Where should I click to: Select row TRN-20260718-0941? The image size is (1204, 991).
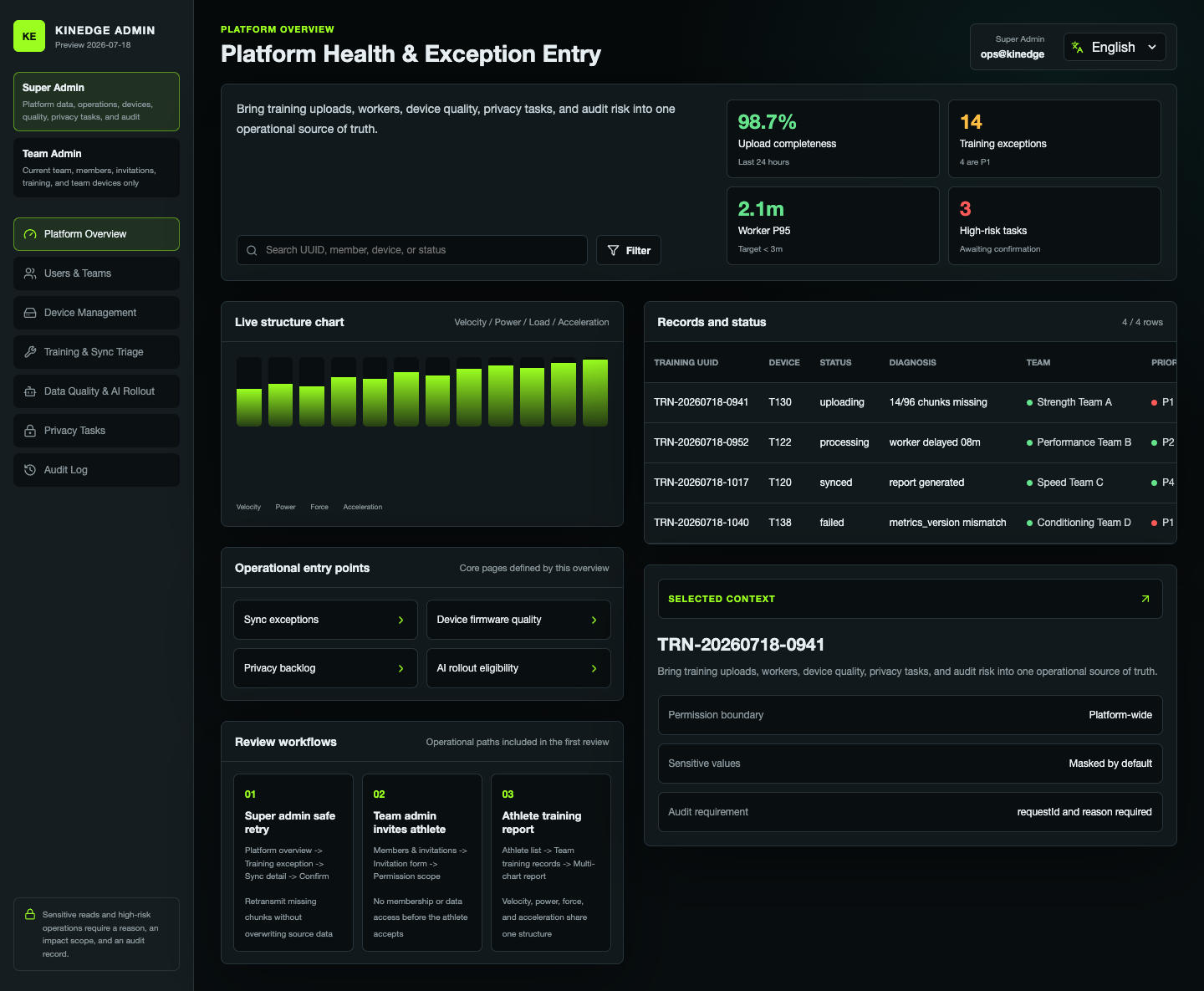pyautogui.click(x=911, y=402)
